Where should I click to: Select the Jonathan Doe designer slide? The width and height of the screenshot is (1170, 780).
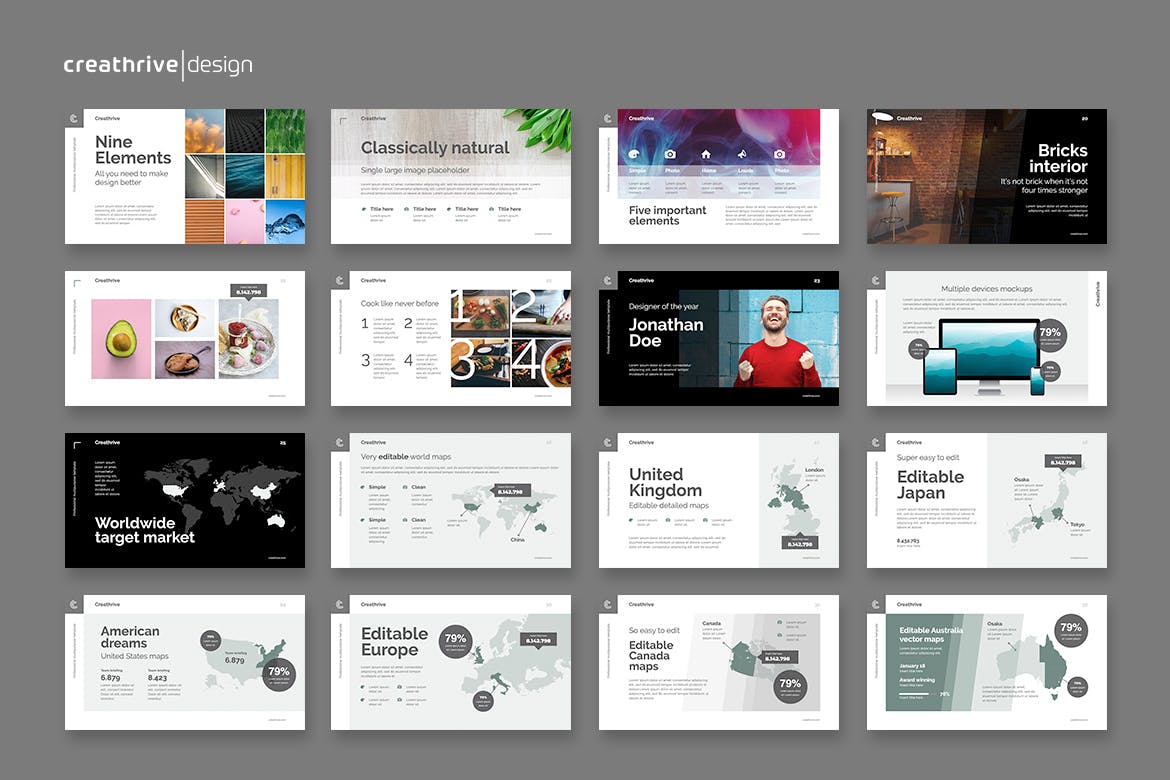[718, 338]
